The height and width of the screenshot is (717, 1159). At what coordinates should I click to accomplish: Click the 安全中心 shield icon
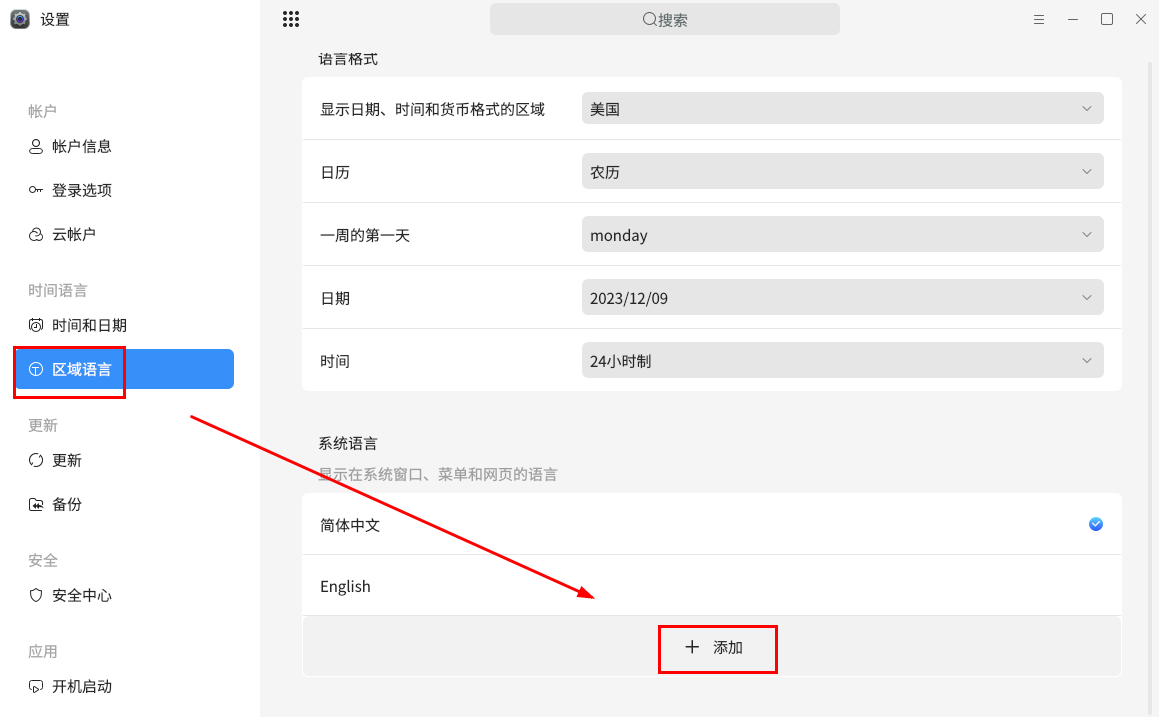pos(36,595)
